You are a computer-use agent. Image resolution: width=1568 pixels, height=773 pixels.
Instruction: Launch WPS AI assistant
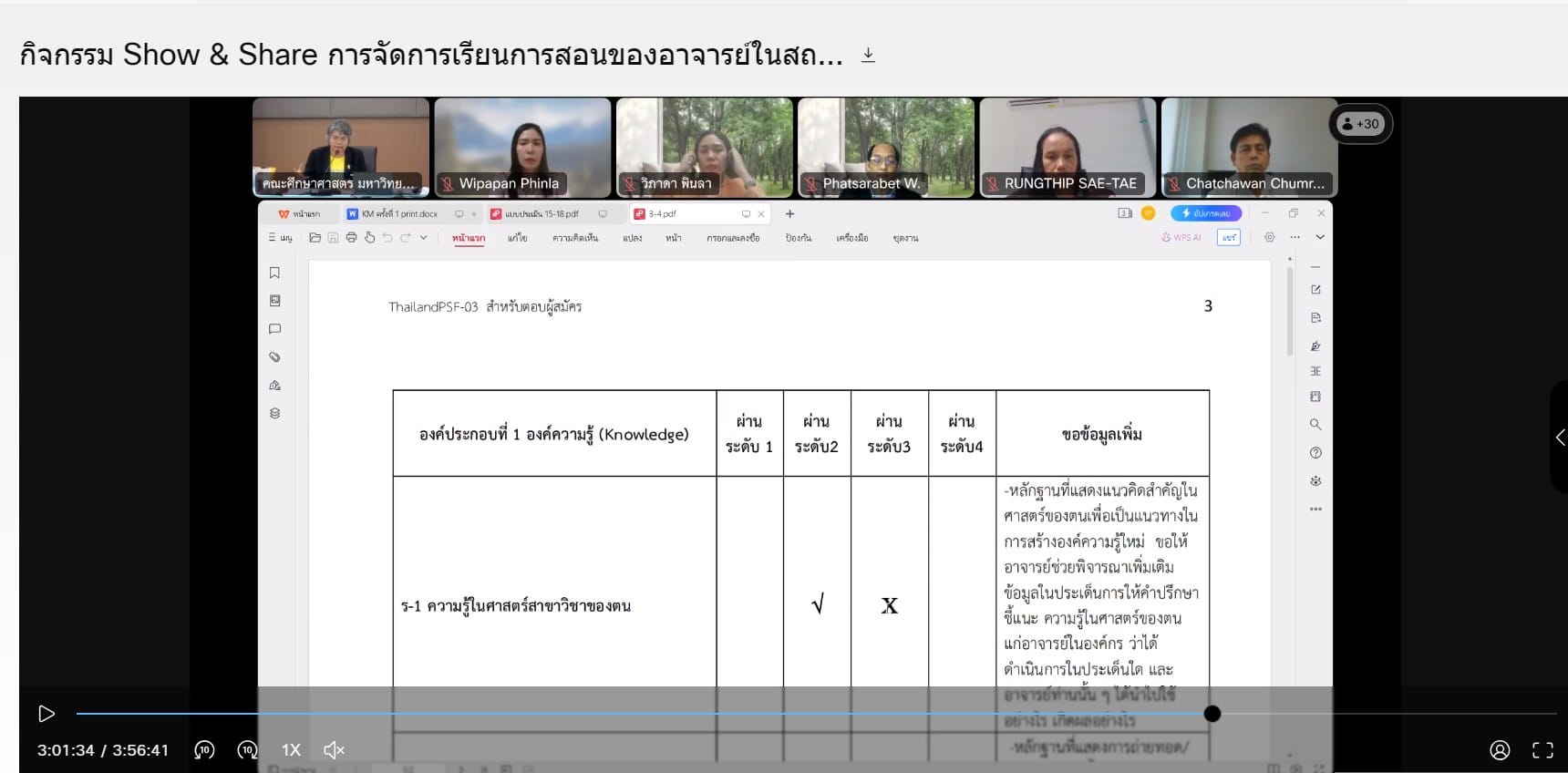pos(1181,238)
